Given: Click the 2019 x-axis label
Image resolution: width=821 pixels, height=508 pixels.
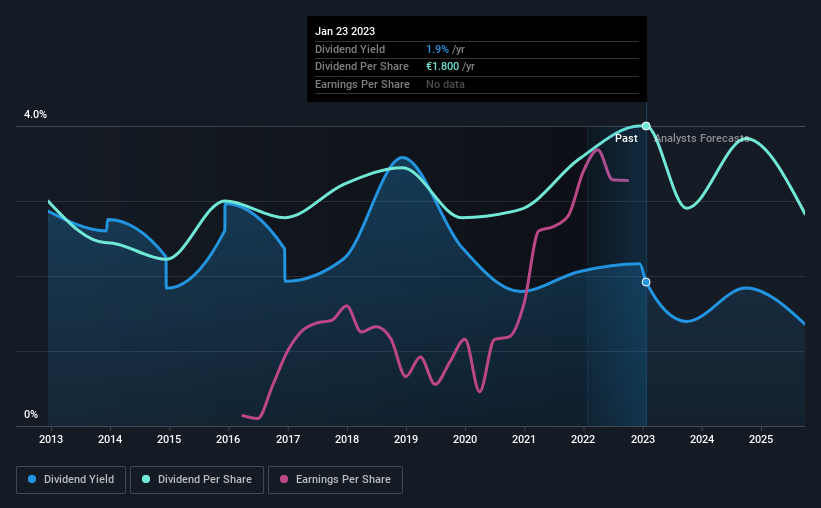Looking at the screenshot, I should (x=406, y=439).
